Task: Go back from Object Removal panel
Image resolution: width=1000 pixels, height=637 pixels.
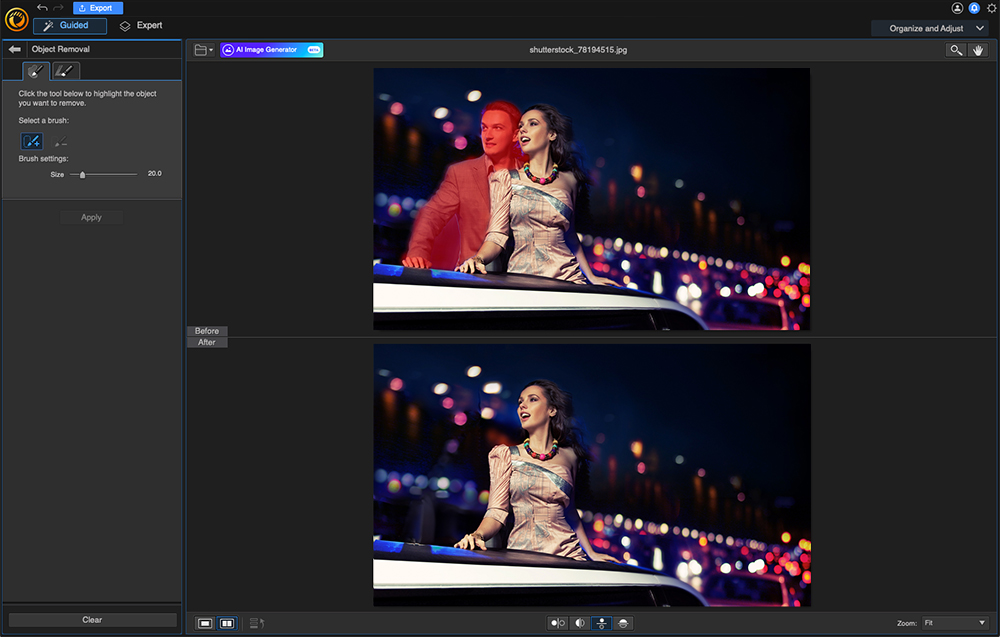Action: [14, 49]
